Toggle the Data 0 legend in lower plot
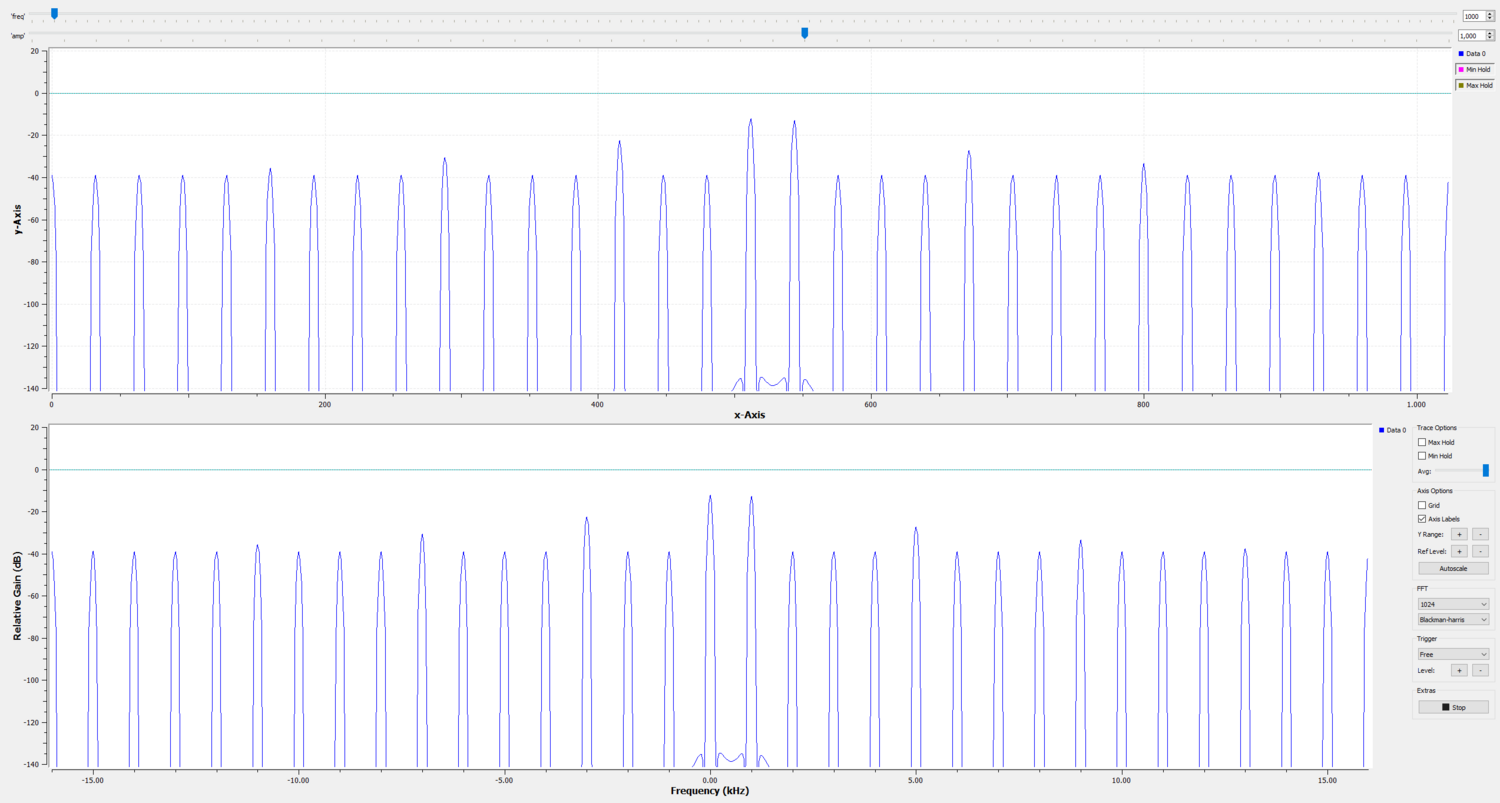This screenshot has width=1500, height=803. coord(1392,430)
